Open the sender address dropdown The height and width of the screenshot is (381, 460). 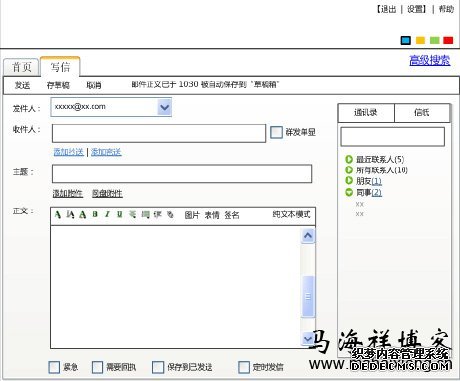pos(164,107)
